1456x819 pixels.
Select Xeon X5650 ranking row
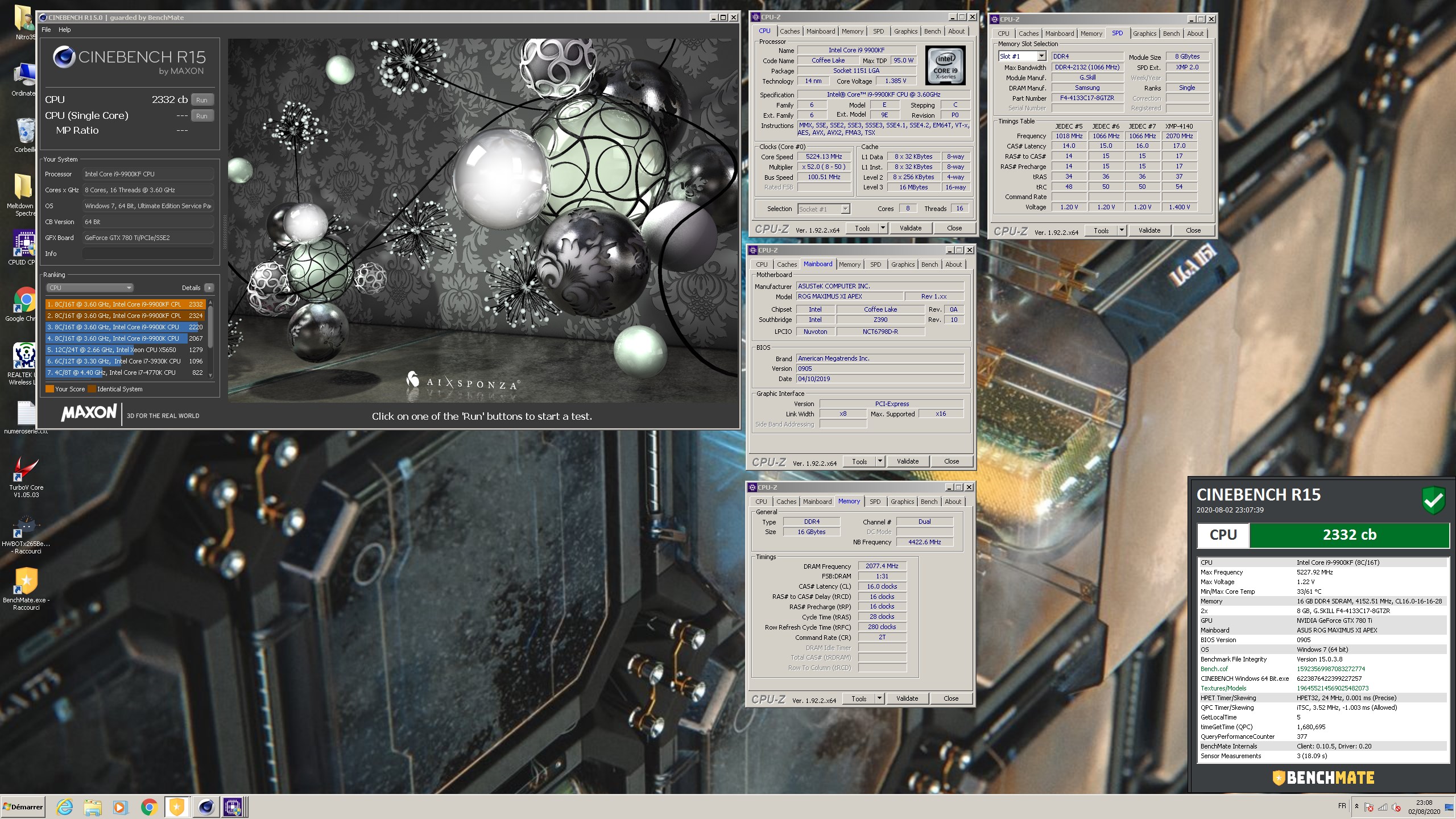coord(125,350)
